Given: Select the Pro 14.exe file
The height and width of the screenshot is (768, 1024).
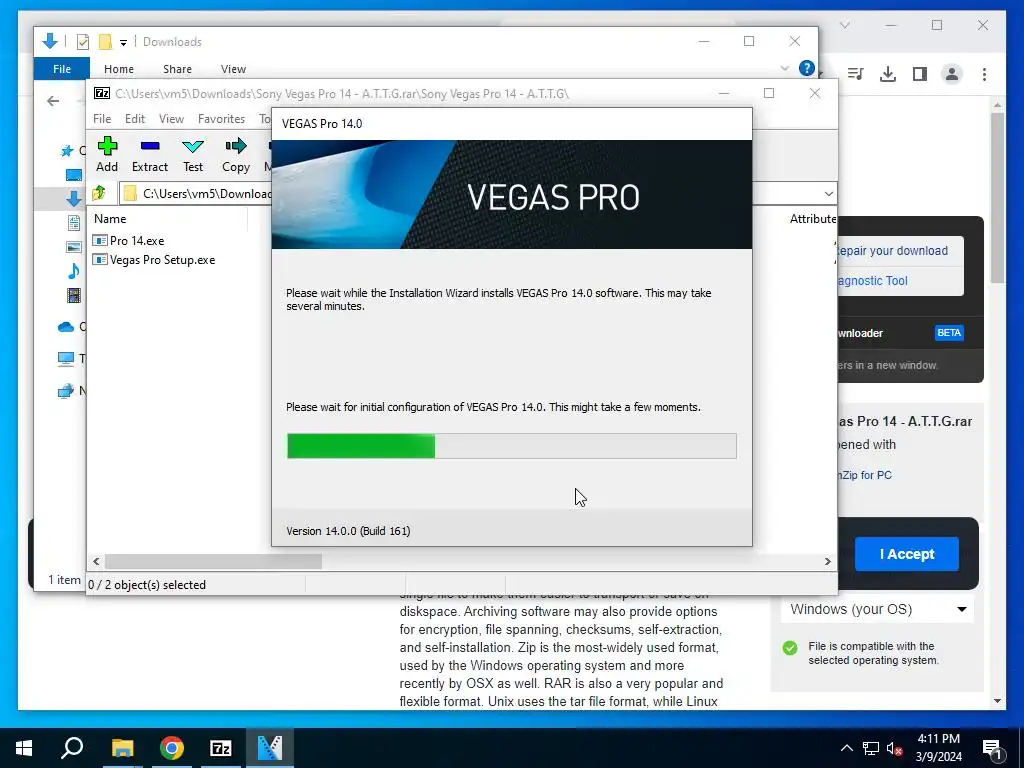Looking at the screenshot, I should [129, 241].
